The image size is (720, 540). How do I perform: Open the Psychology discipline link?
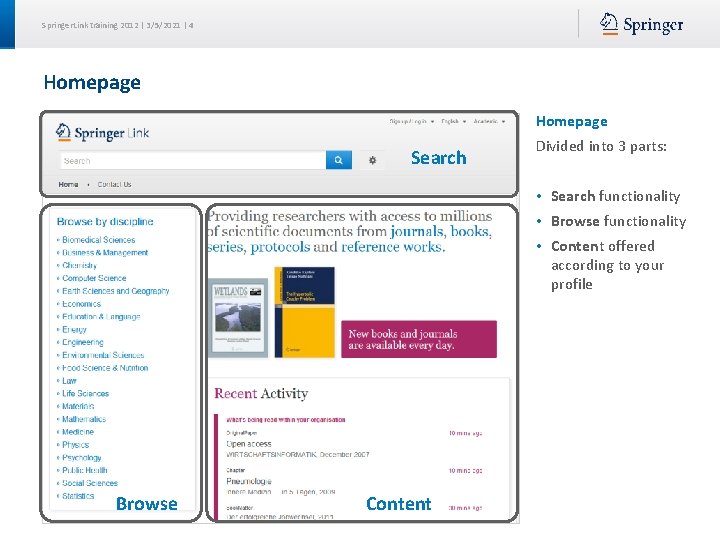(82, 458)
